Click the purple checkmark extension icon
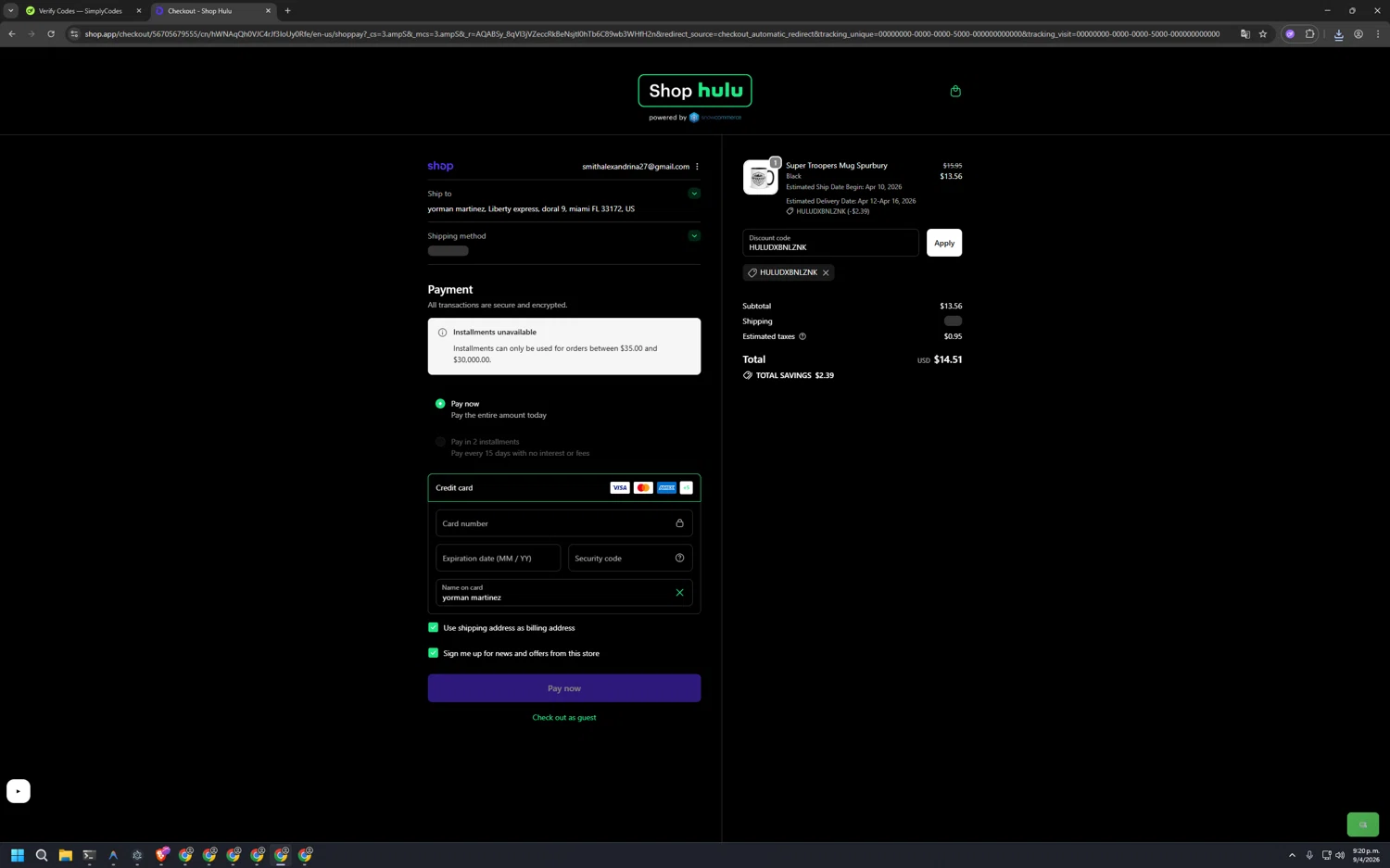The image size is (1390, 868). [x=1290, y=34]
